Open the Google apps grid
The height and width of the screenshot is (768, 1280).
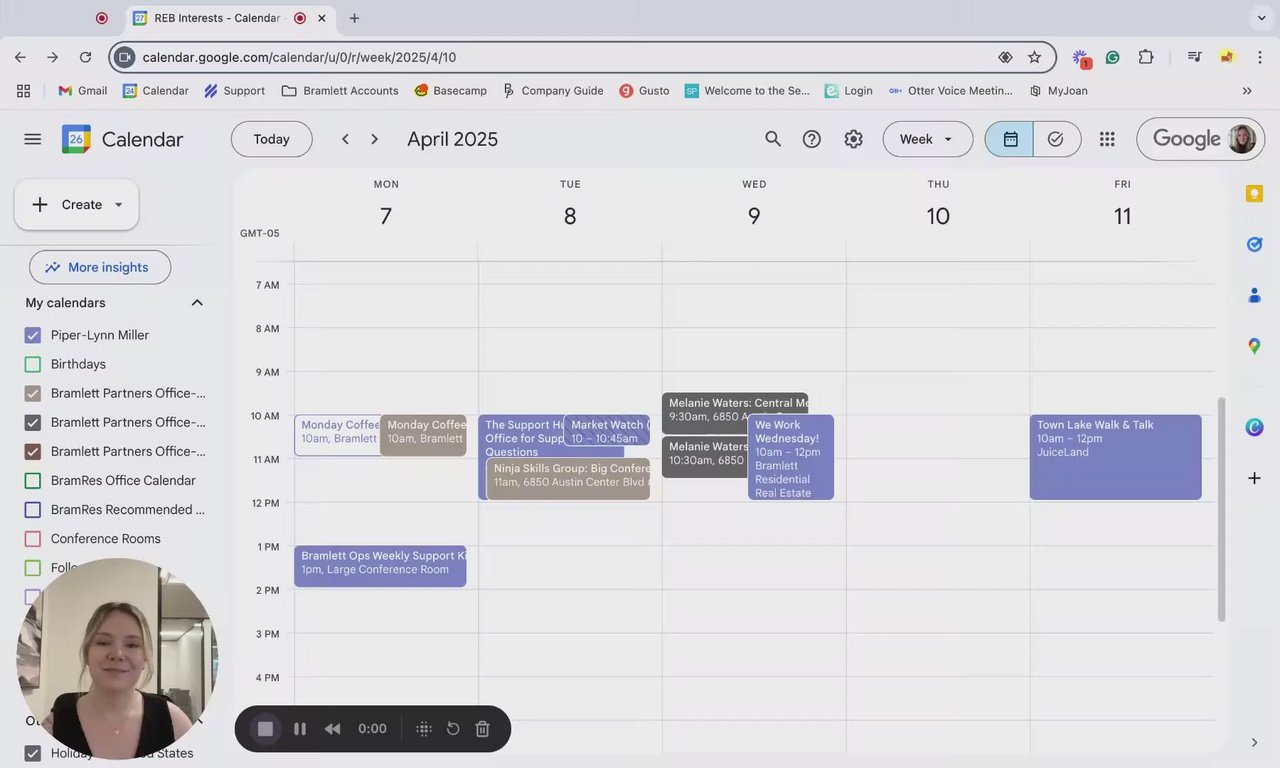(1107, 139)
